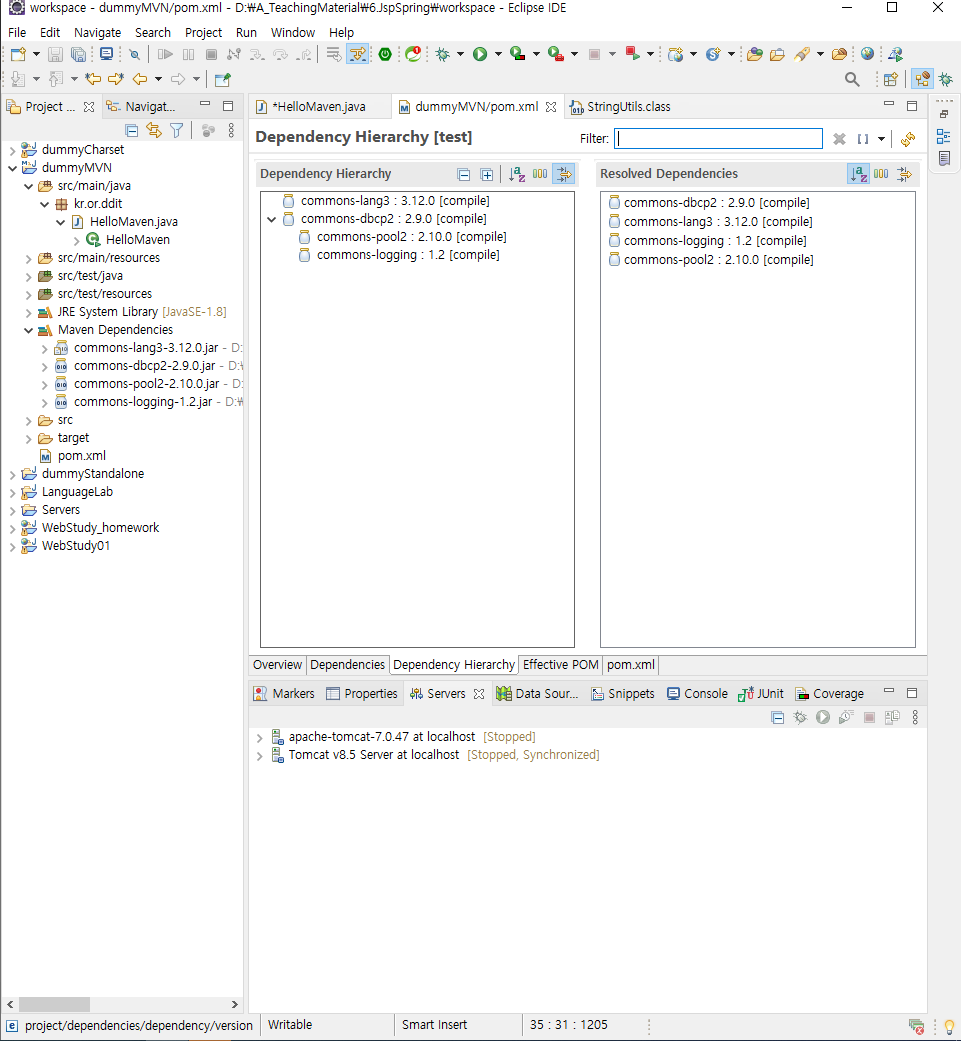Click the Tip of the Day lightbulb in status bar
This screenshot has width=961, height=1041.
click(949, 1026)
